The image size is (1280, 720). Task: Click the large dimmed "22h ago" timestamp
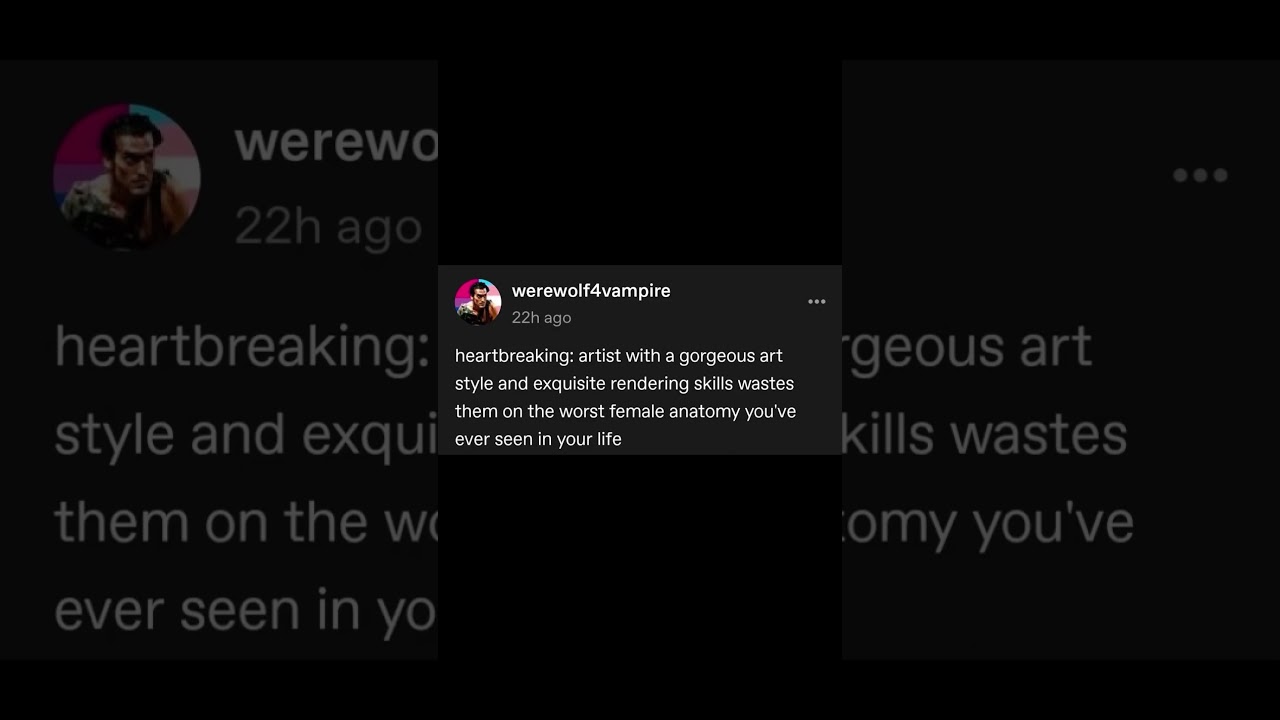329,227
